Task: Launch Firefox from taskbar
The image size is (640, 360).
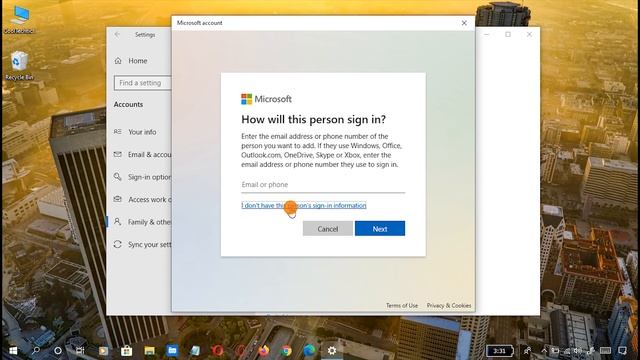Action: tap(264, 351)
